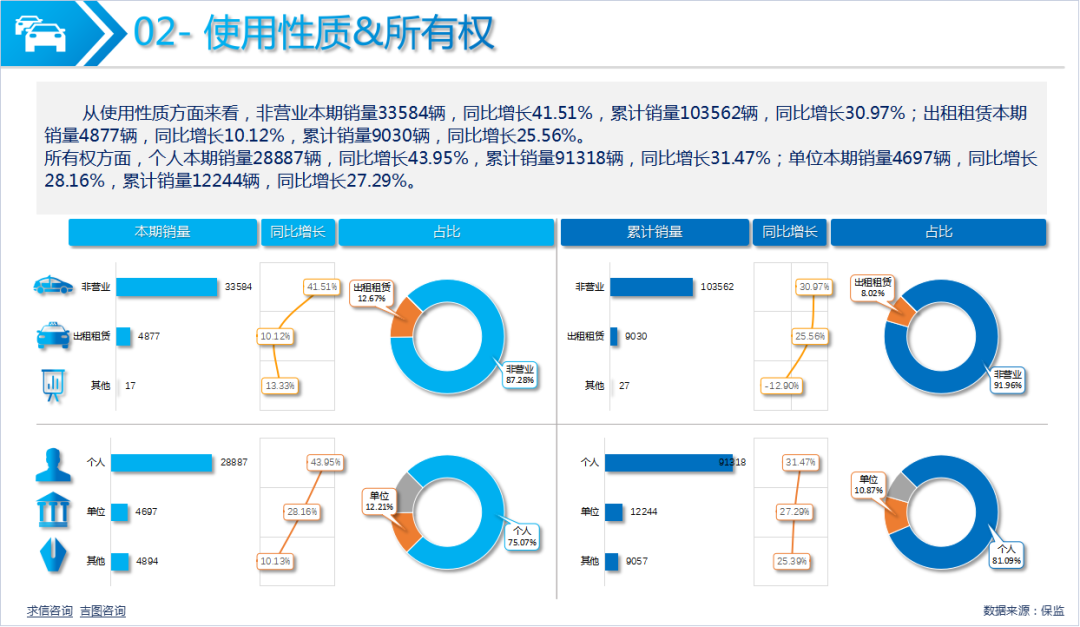
Task: Open the 吉图咨询 link
Action: tap(103, 611)
